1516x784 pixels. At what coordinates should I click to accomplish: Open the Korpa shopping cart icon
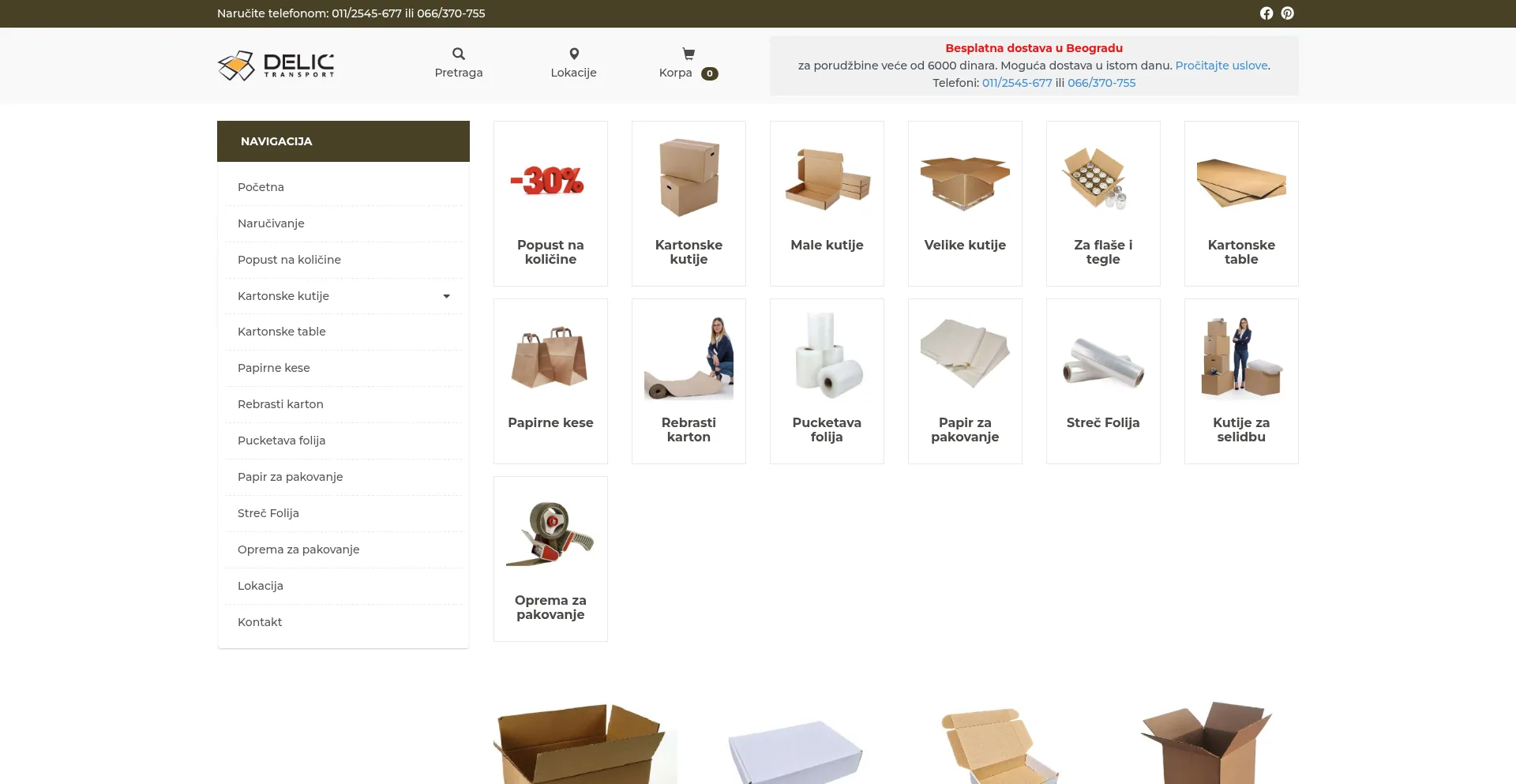tap(689, 54)
